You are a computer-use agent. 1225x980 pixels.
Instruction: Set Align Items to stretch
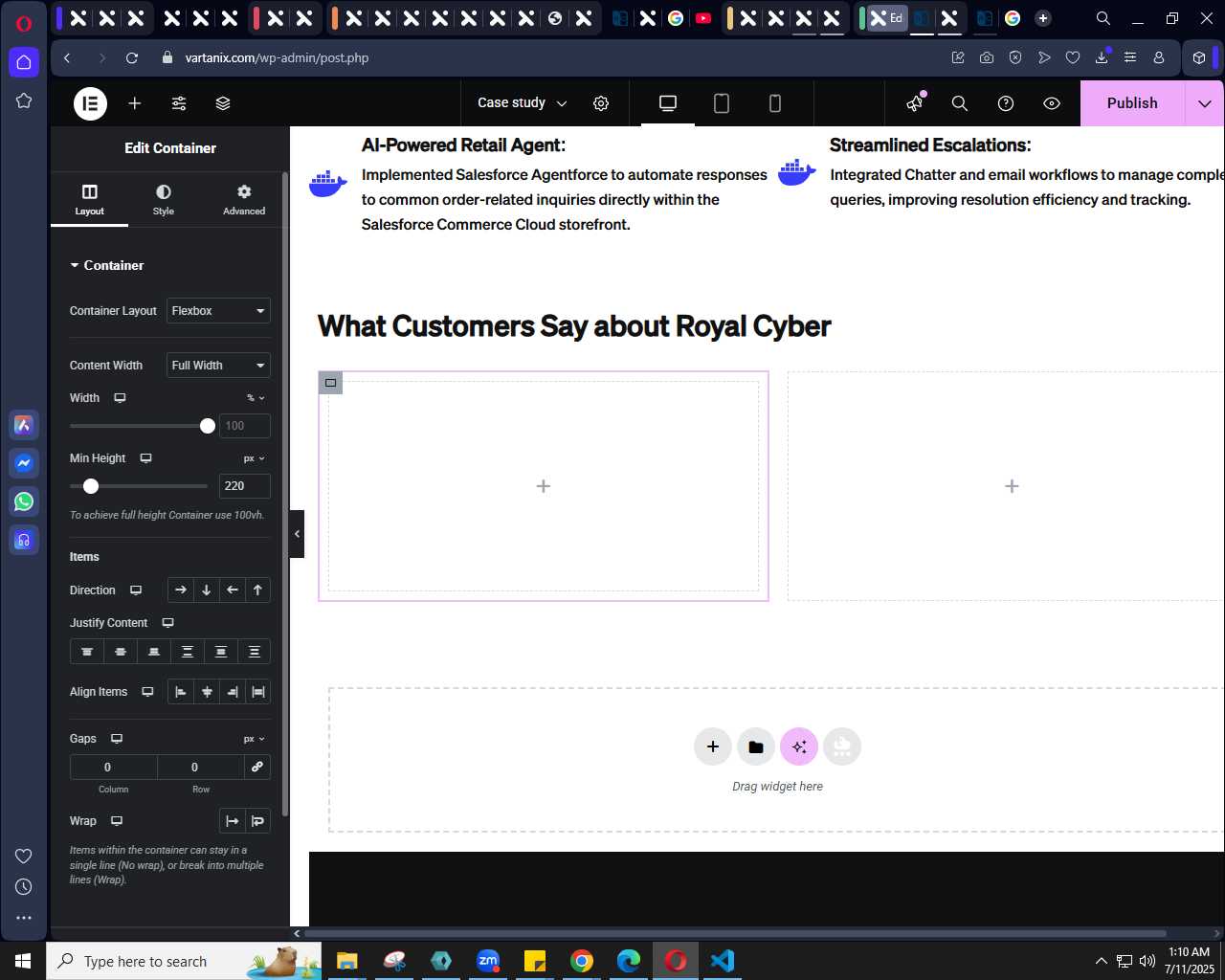point(258,692)
